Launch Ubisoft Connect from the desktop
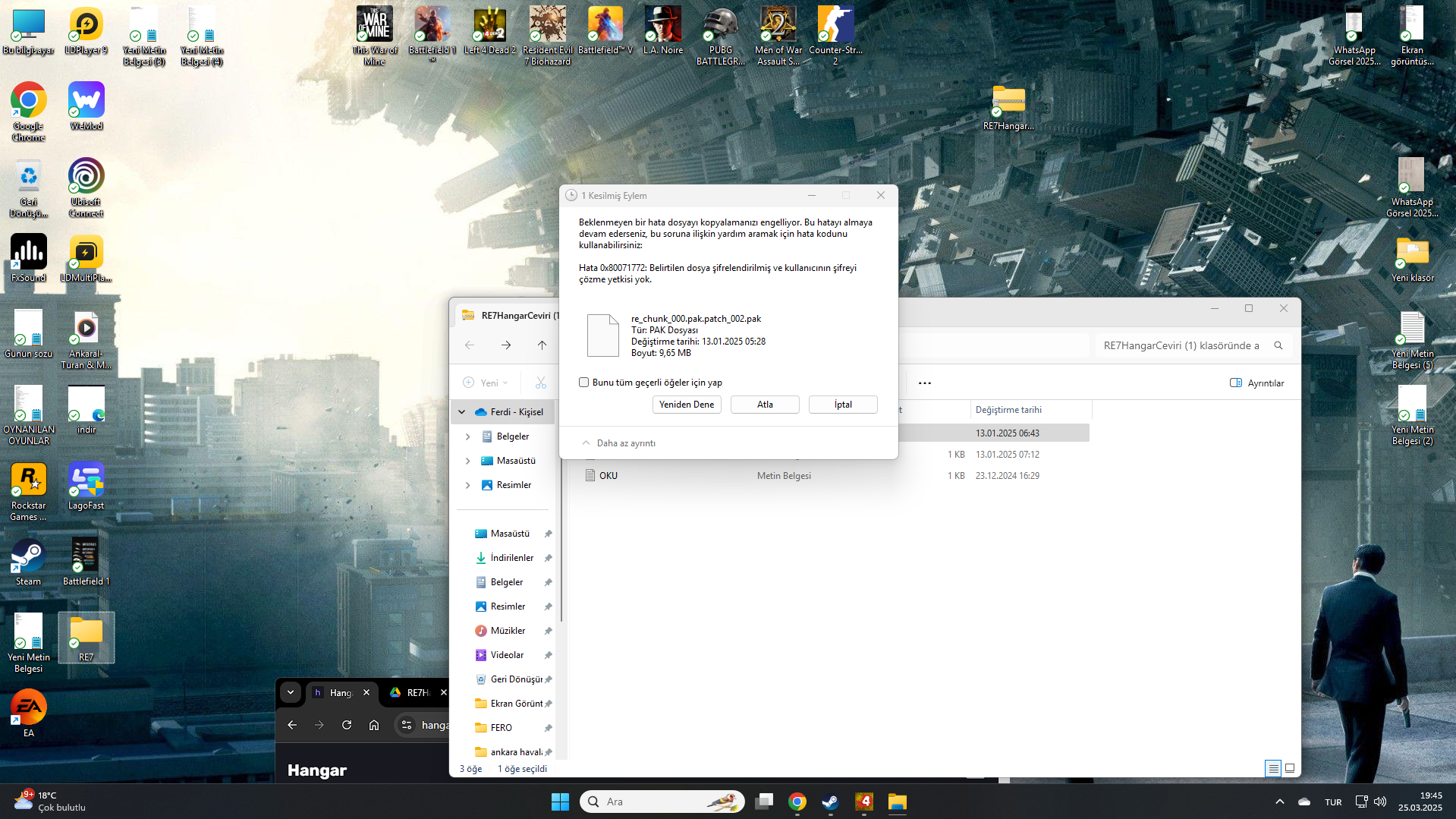 [x=86, y=181]
